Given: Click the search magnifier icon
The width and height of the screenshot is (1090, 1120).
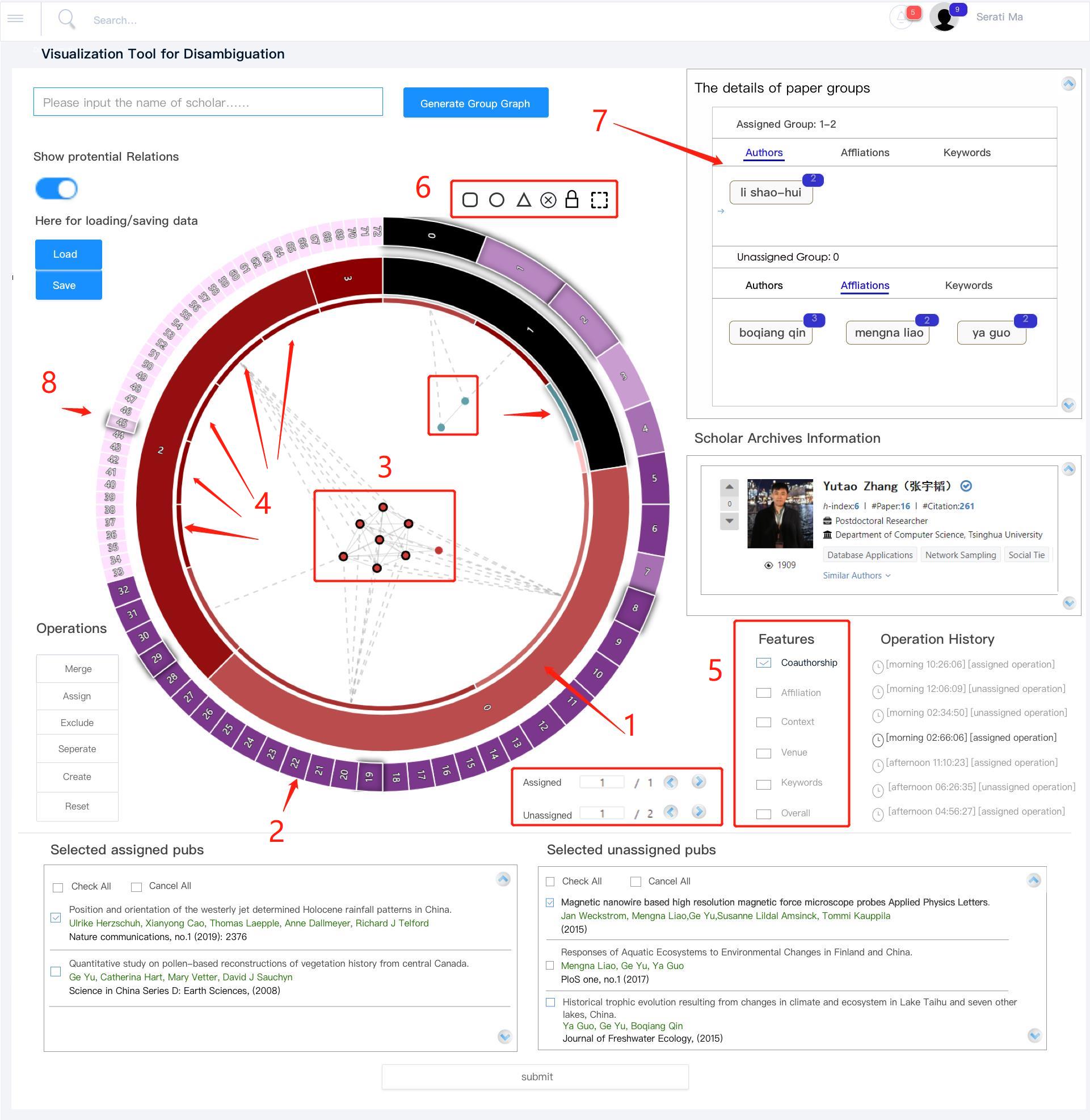Looking at the screenshot, I should pyautogui.click(x=66, y=19).
